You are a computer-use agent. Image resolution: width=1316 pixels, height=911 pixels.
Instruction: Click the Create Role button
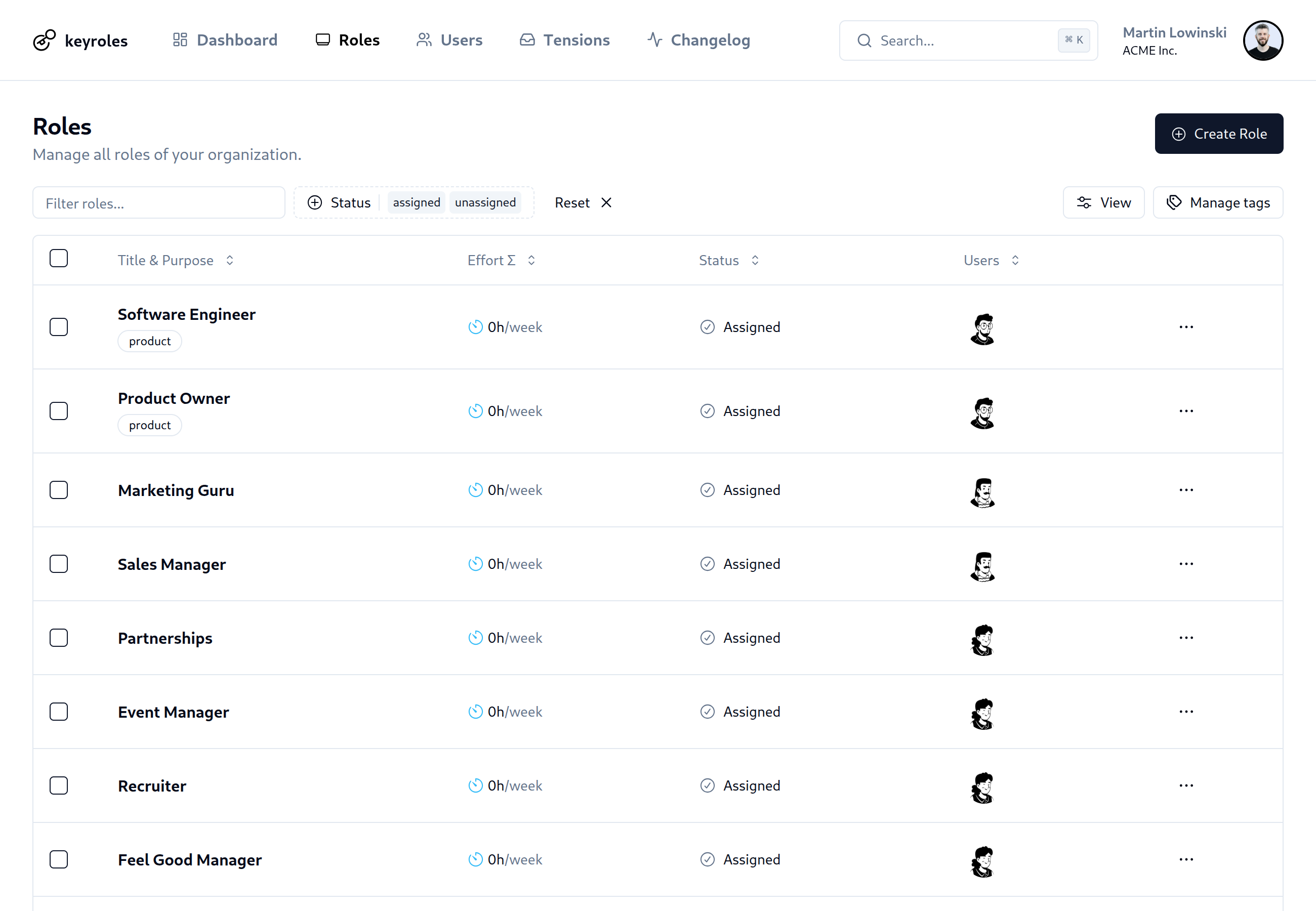pyautogui.click(x=1219, y=134)
